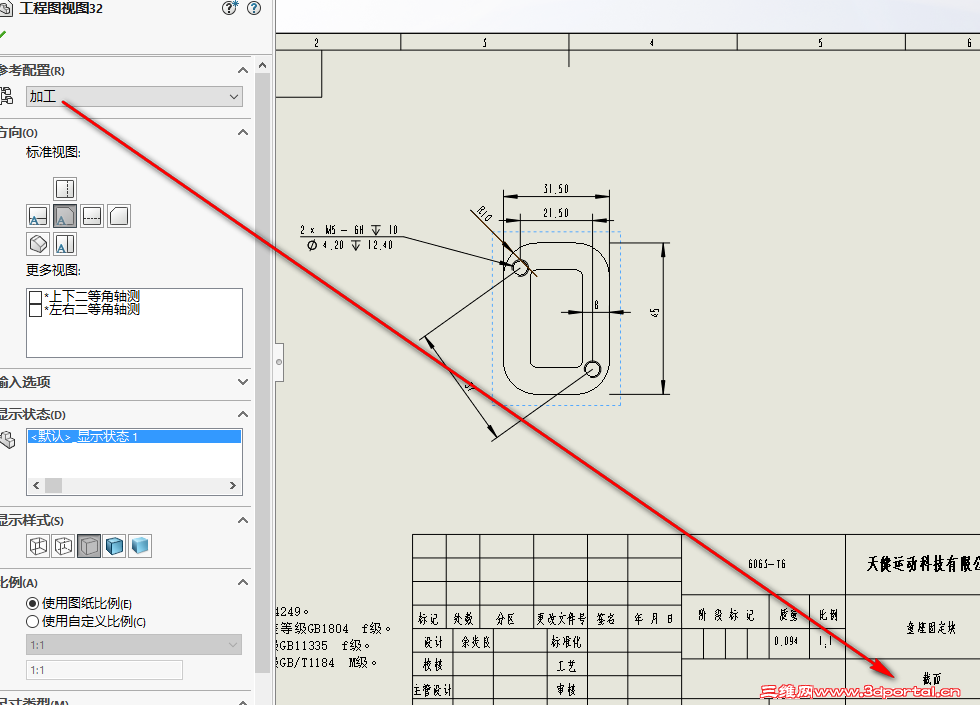Collapse the 比例 scale section
980x705 pixels.
click(243, 582)
